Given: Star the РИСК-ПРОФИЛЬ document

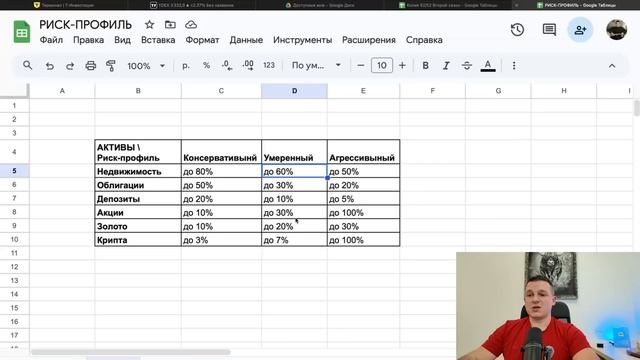Looking at the screenshot, I should click(149, 24).
